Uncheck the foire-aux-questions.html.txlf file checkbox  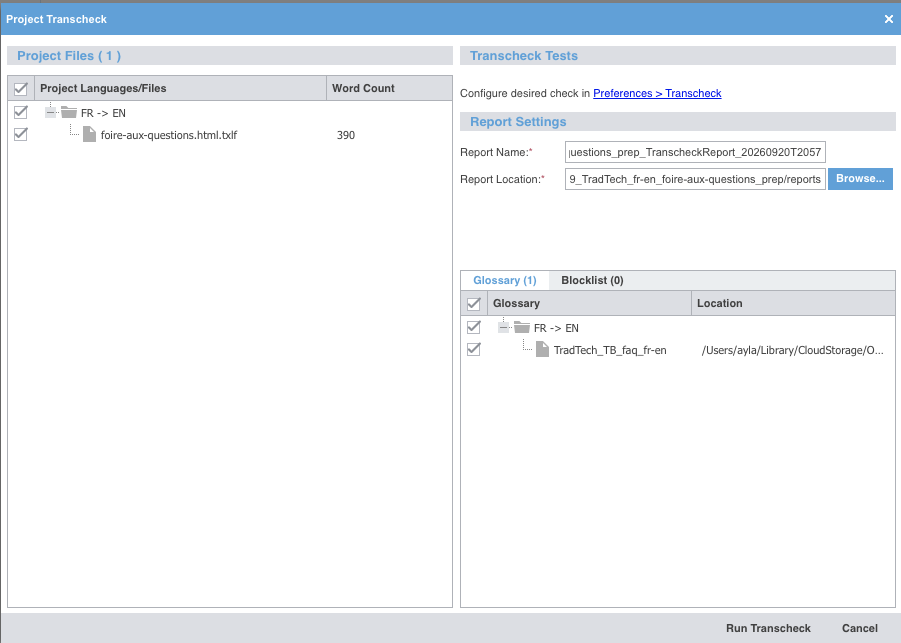pos(21,134)
